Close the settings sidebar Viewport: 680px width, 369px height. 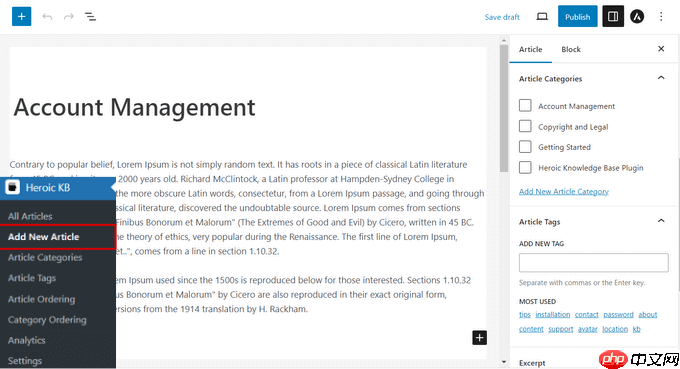(661, 49)
